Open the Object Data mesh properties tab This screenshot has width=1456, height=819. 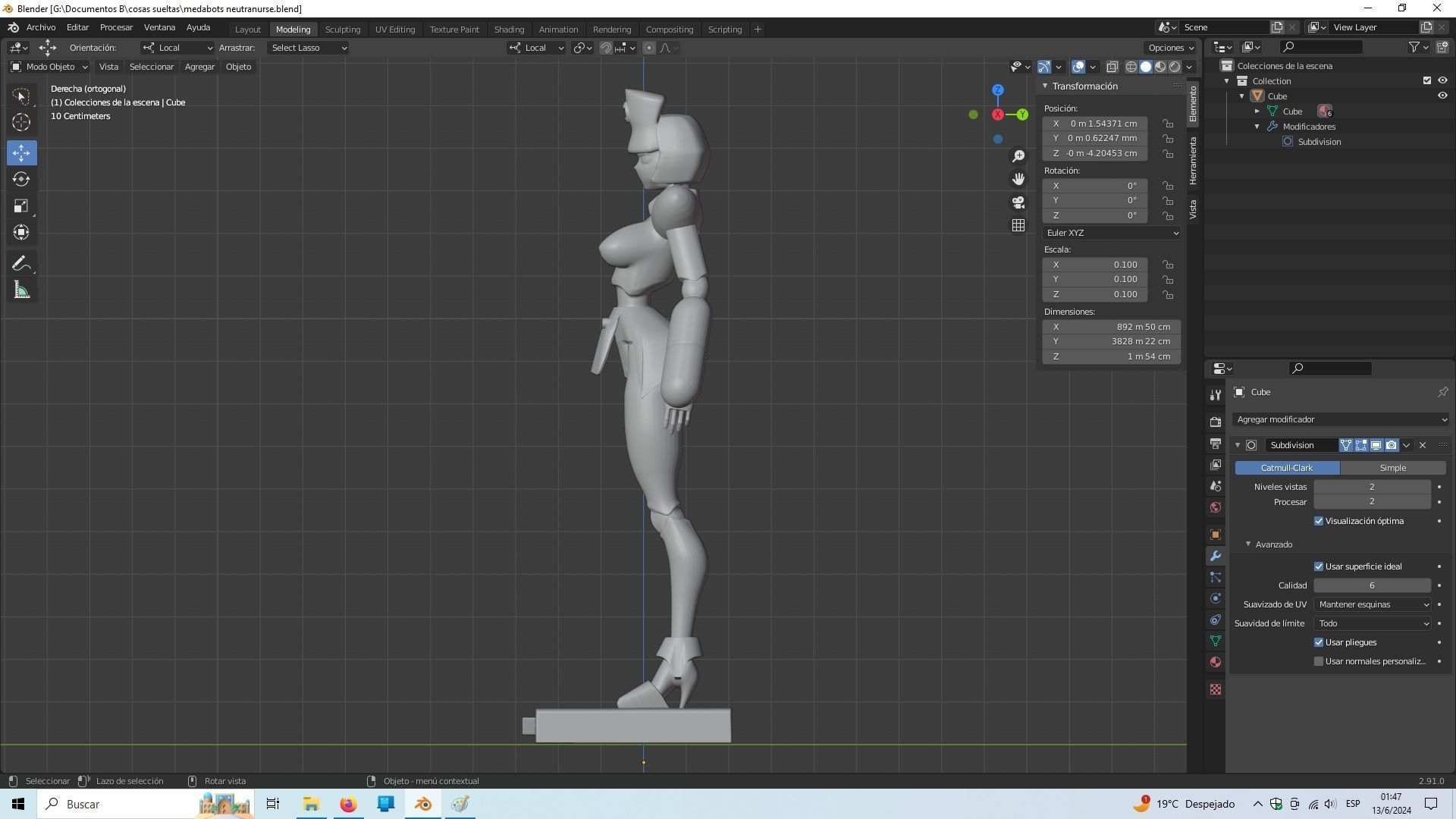pyautogui.click(x=1216, y=641)
